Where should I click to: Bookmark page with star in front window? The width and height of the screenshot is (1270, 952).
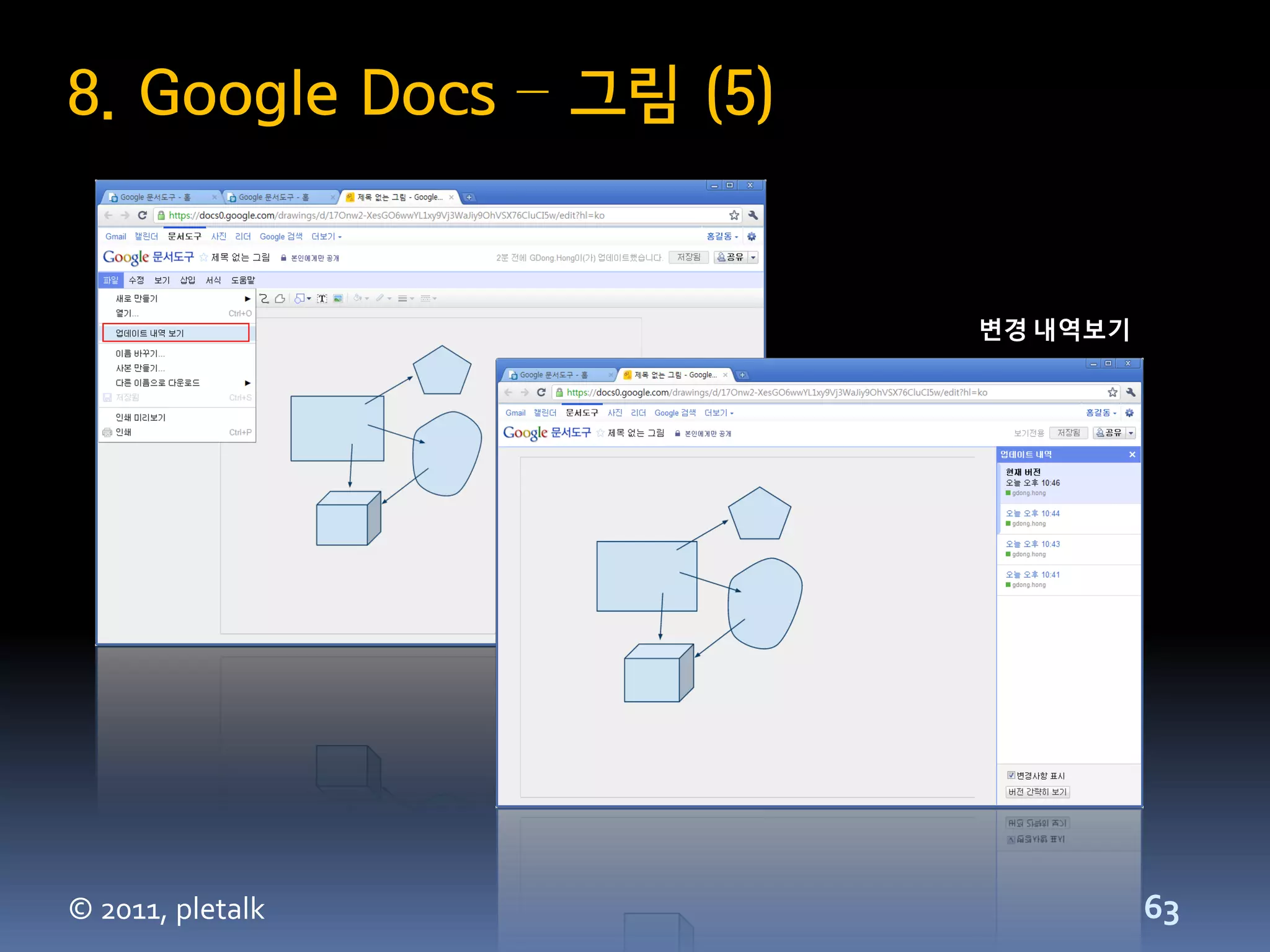tap(1112, 392)
